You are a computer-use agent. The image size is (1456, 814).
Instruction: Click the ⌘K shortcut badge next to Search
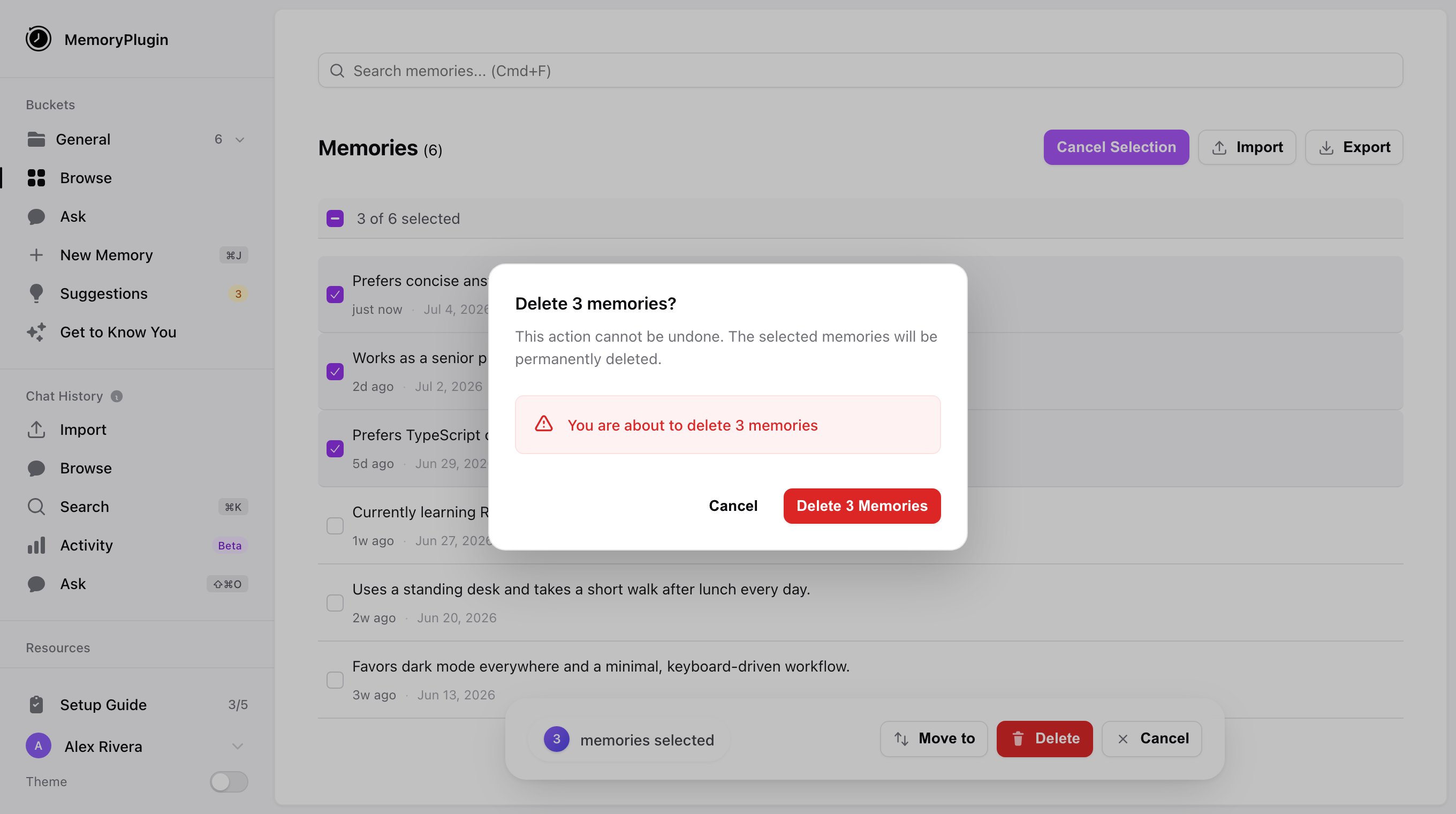233,507
